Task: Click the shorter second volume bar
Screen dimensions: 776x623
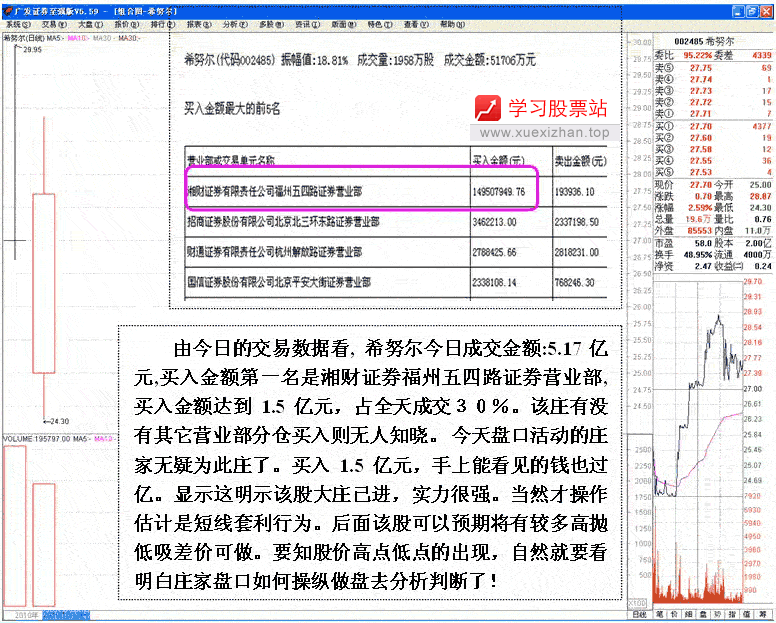Action: 44,545
